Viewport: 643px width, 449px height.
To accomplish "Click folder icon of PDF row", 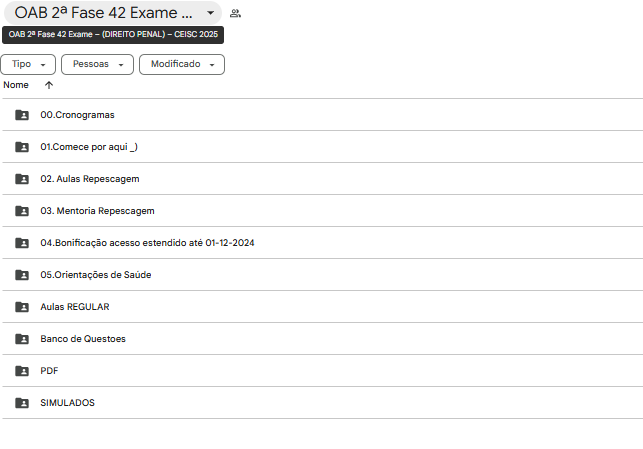I will [22, 371].
